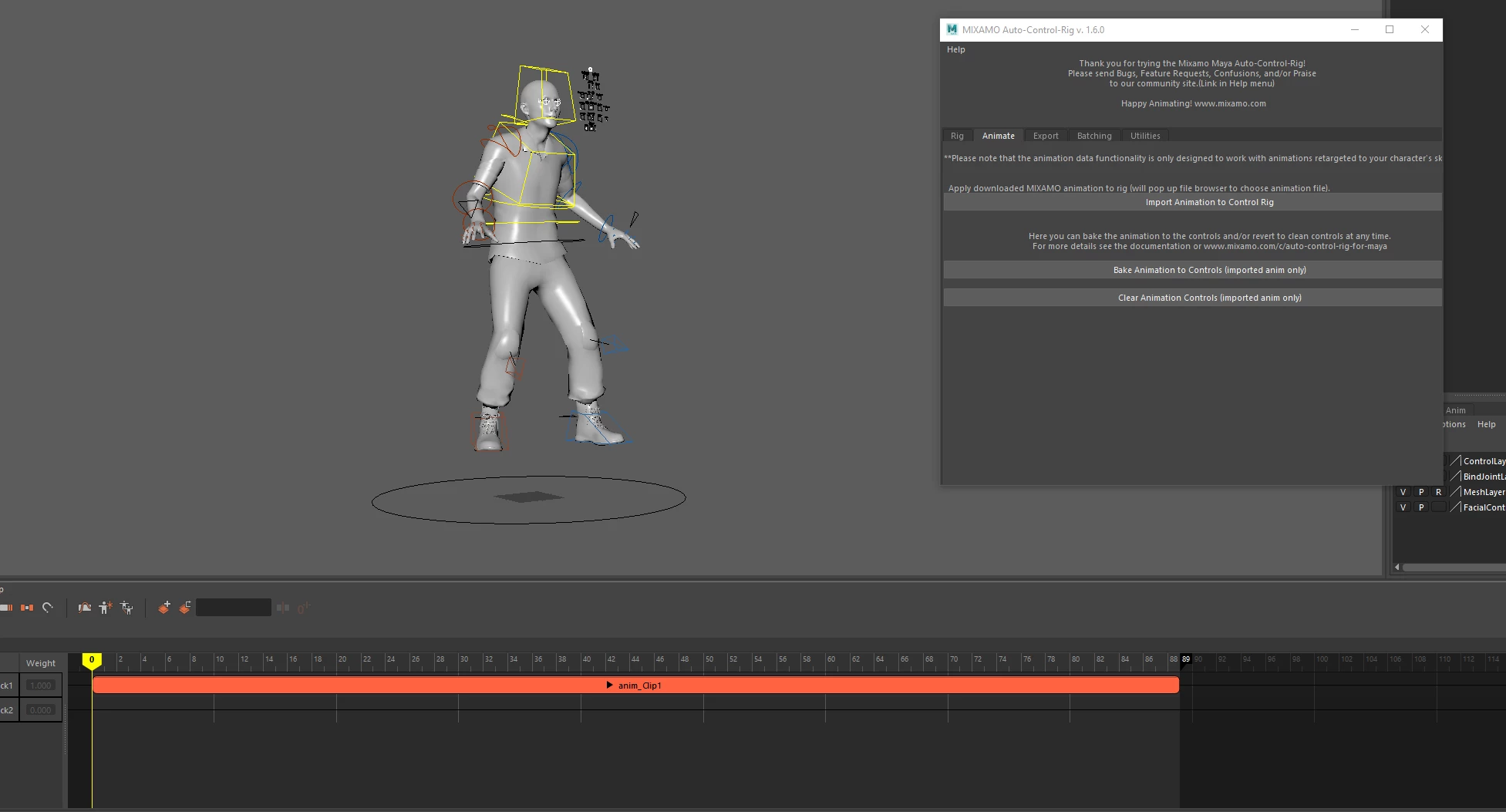Select the anim_Clip1 clip in timeline
This screenshot has width=1506, height=812.
click(635, 686)
